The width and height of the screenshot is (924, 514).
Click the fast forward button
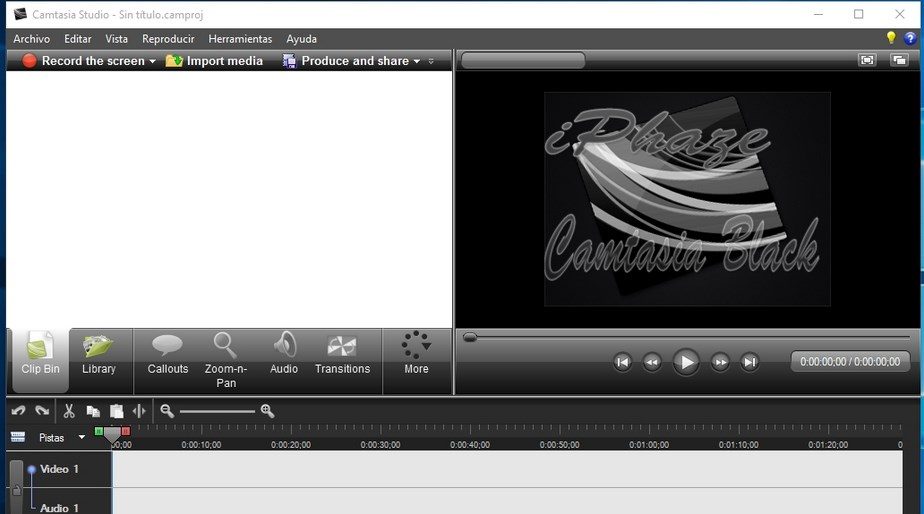(720, 362)
